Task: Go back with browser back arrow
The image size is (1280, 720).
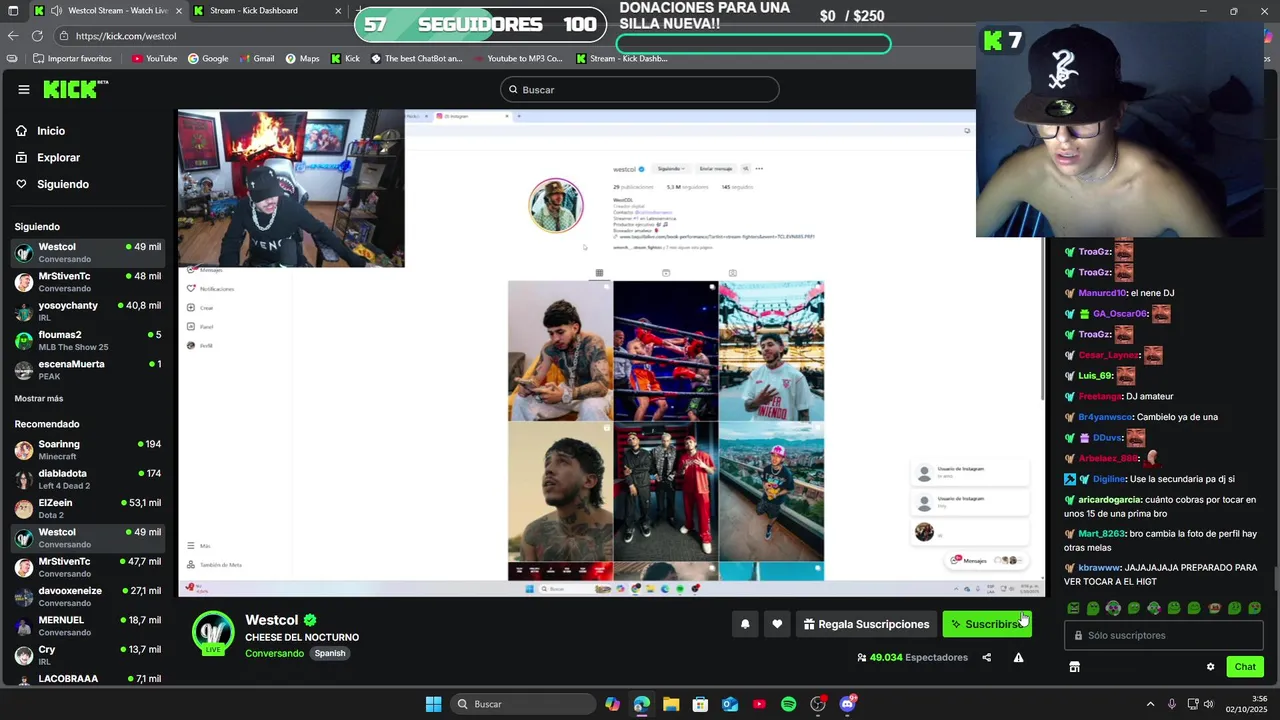Action: click(13, 36)
